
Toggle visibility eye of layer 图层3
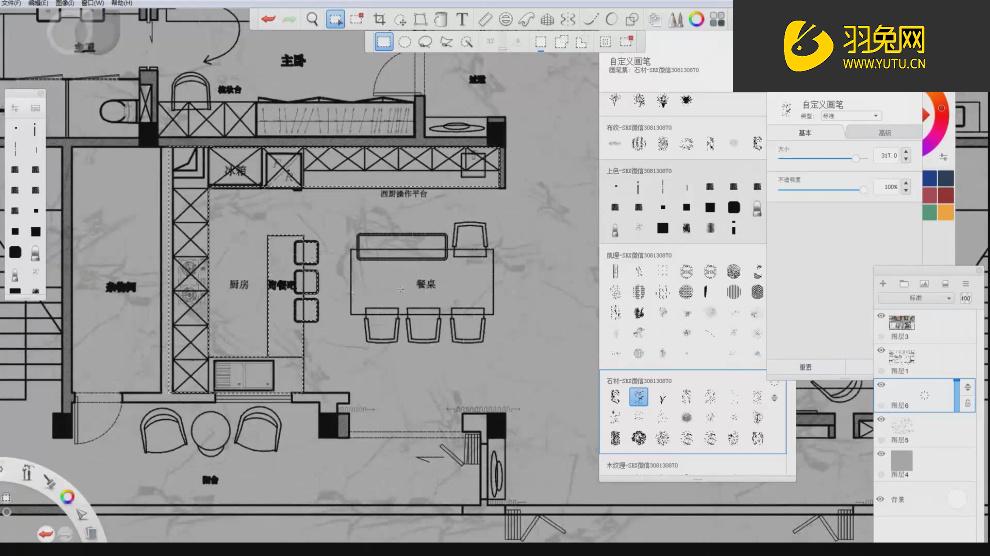[x=881, y=316]
